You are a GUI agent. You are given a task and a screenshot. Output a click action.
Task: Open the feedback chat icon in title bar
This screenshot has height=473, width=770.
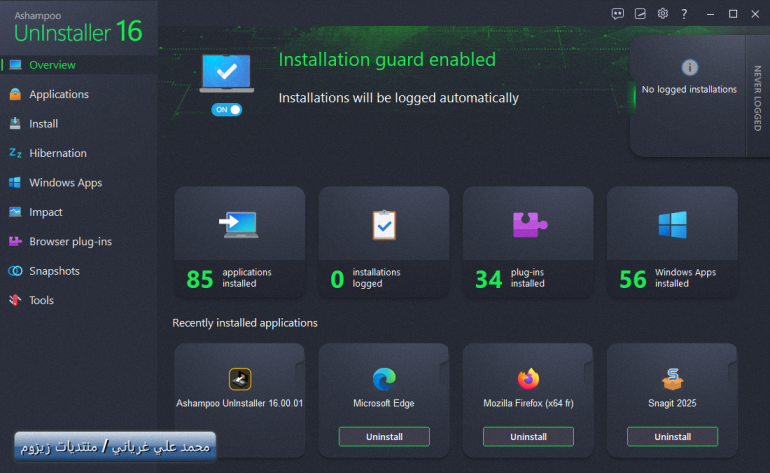point(618,14)
